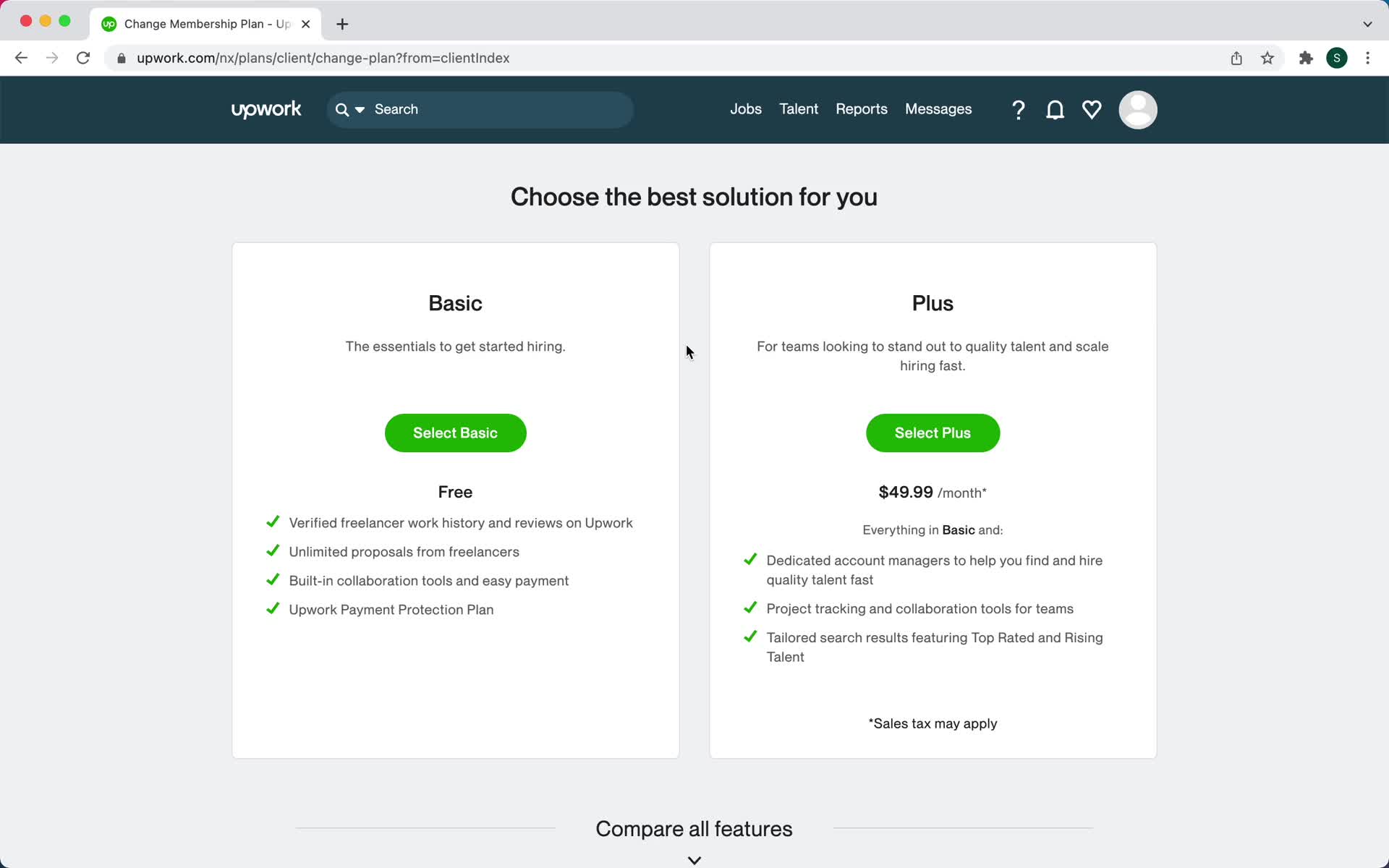
Task: Click the Notifications bell icon
Action: pyautogui.click(x=1056, y=110)
